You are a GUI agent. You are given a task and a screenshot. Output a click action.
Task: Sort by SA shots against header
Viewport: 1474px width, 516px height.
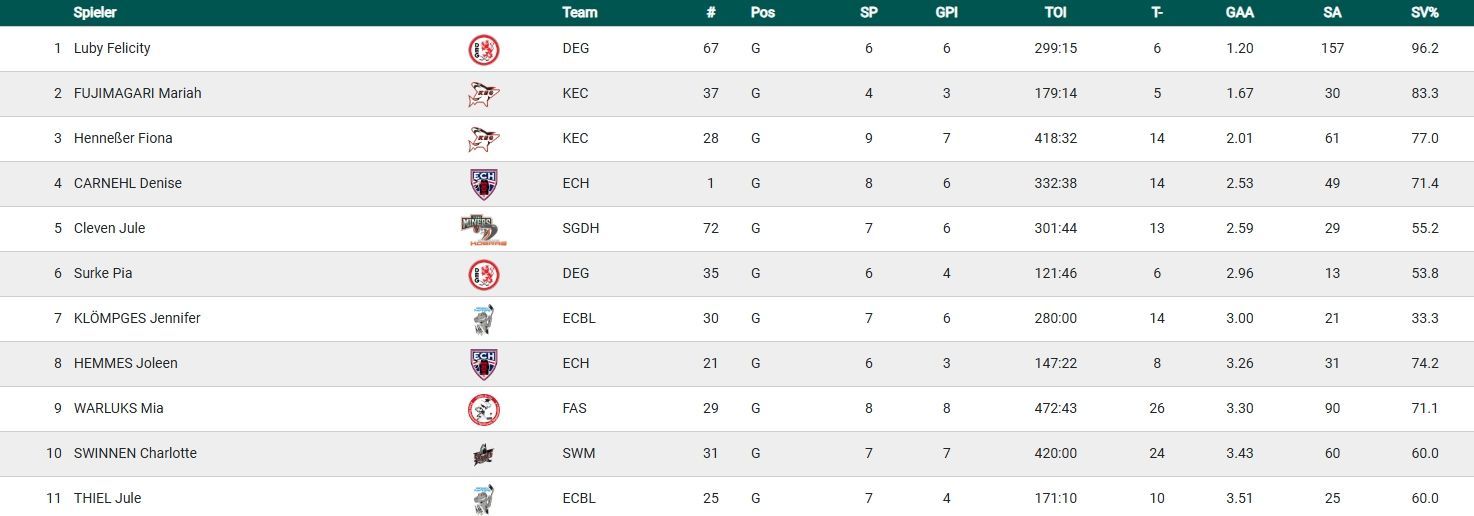click(1331, 13)
